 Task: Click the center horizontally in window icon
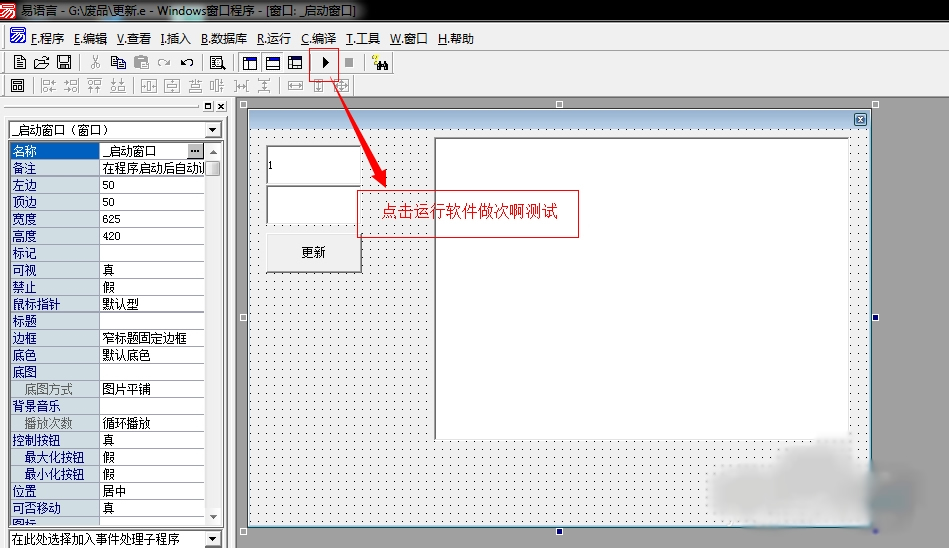(149, 86)
